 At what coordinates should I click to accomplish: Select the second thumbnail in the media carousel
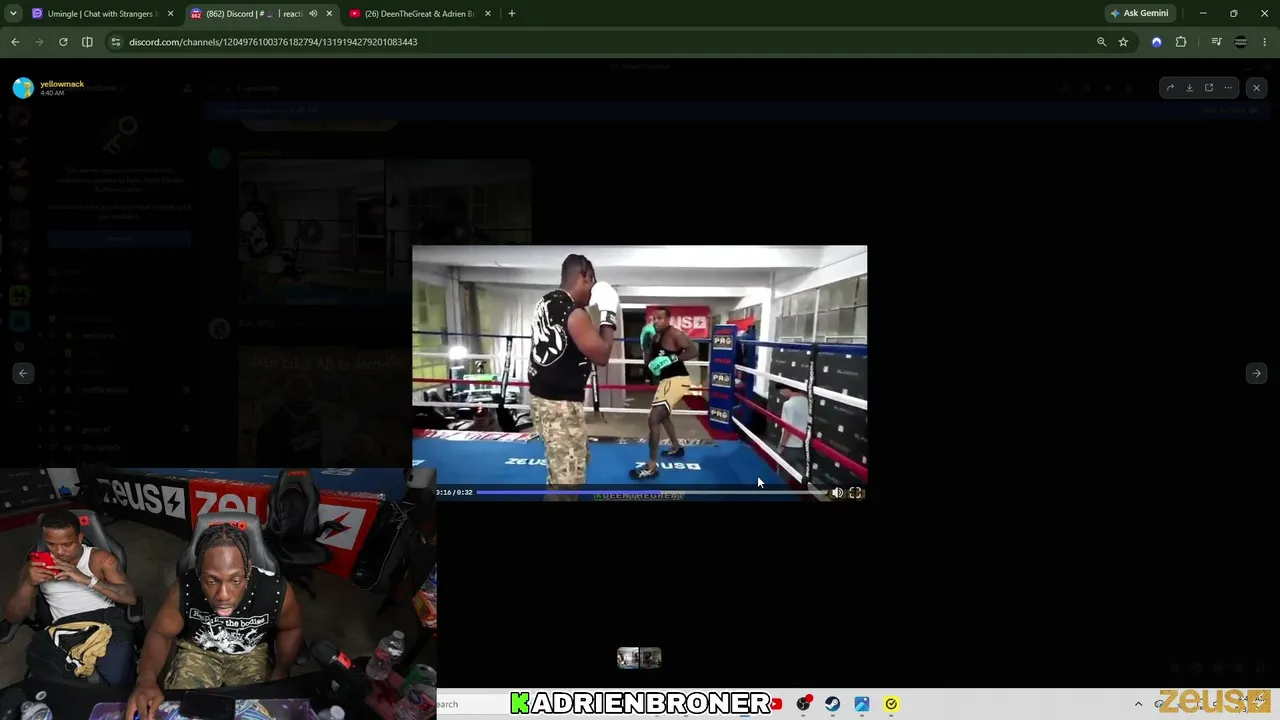651,657
